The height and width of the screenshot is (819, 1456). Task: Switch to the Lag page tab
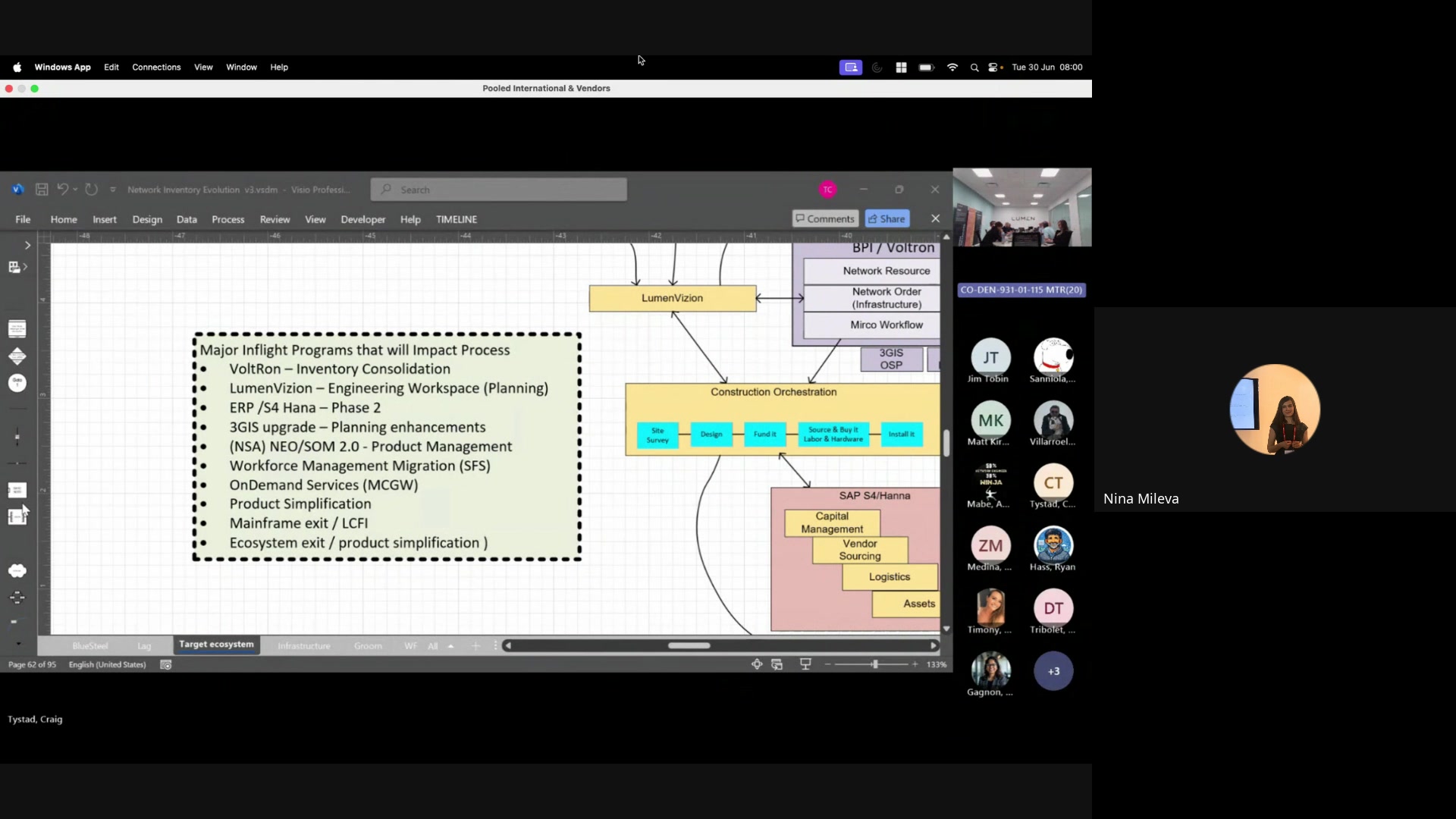pyautogui.click(x=144, y=646)
